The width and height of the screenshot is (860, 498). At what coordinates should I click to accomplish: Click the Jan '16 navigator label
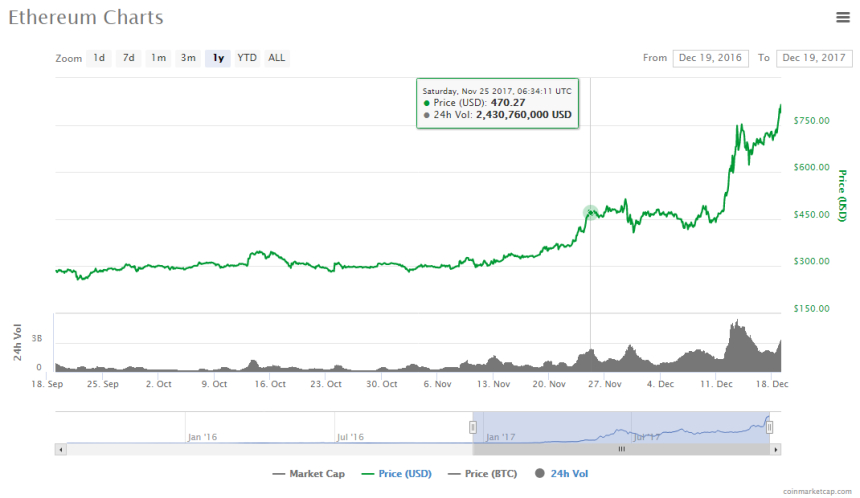202,437
